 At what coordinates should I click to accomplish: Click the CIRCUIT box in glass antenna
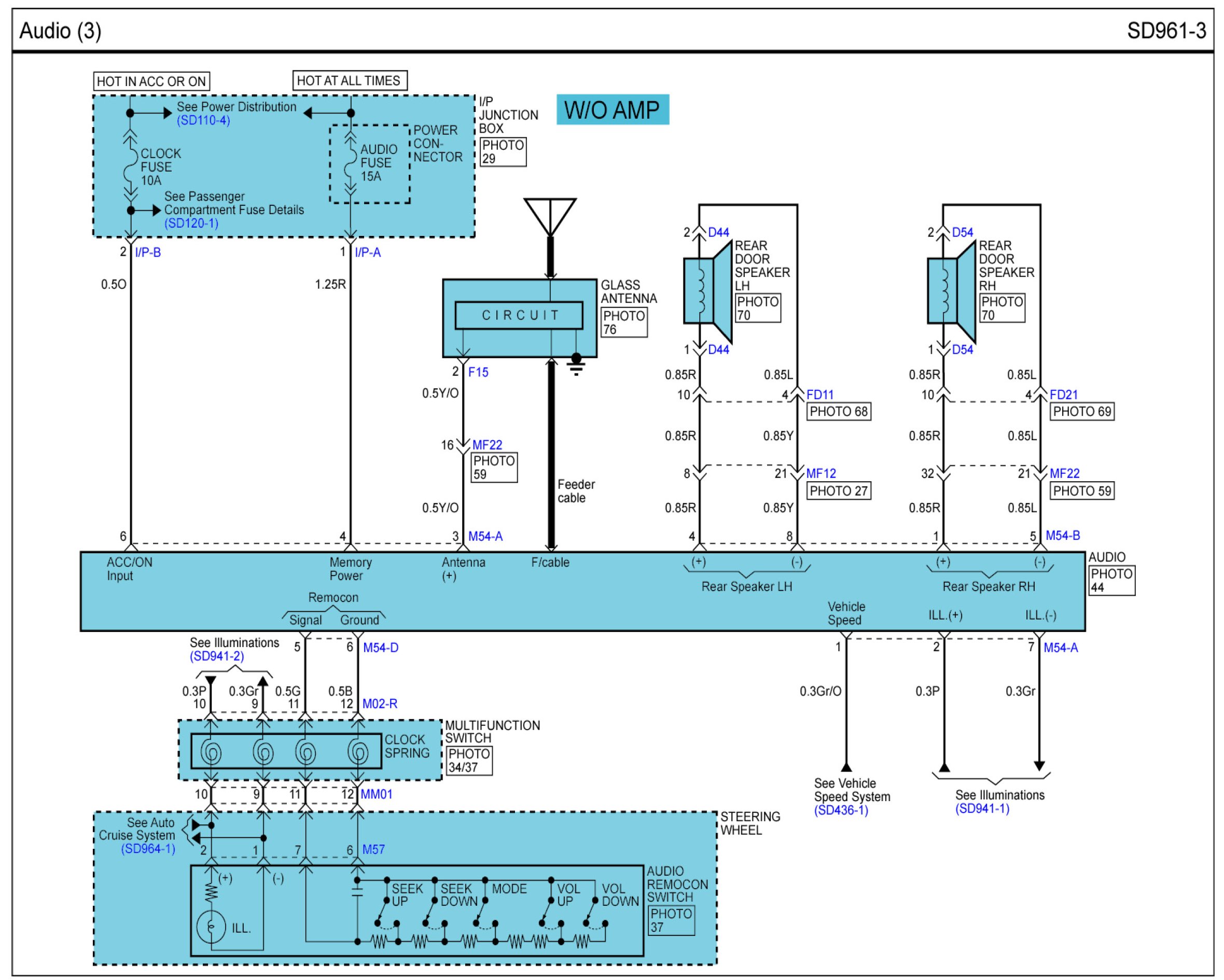[x=519, y=315]
